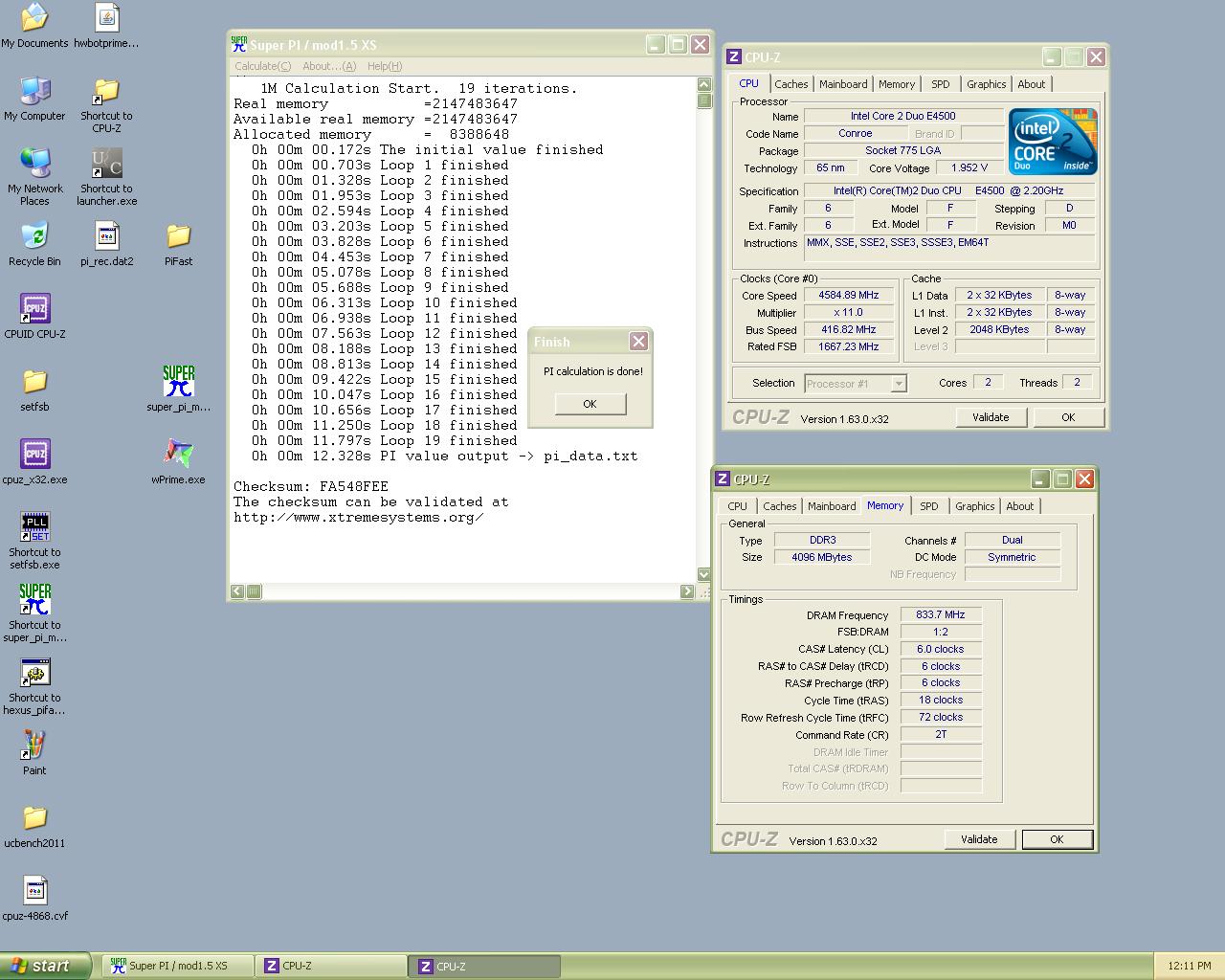Launch cpuz_x32.exe desktop icon
The image size is (1225, 980).
click(34, 462)
